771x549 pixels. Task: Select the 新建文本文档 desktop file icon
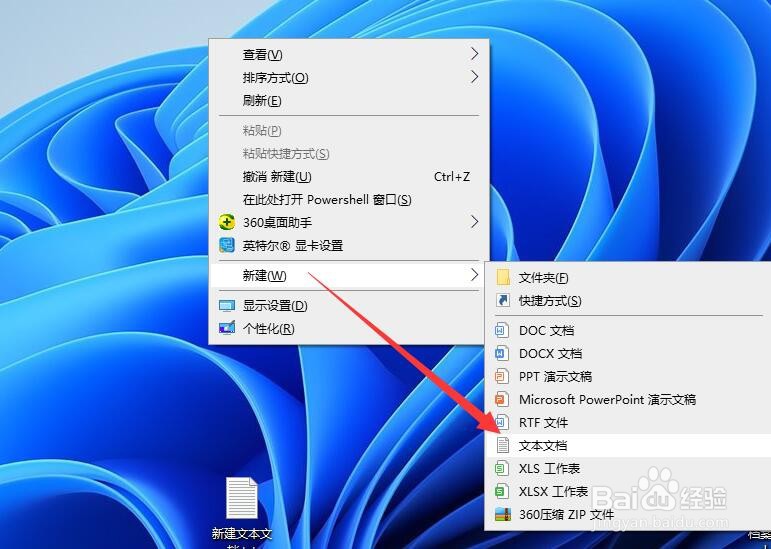241,498
